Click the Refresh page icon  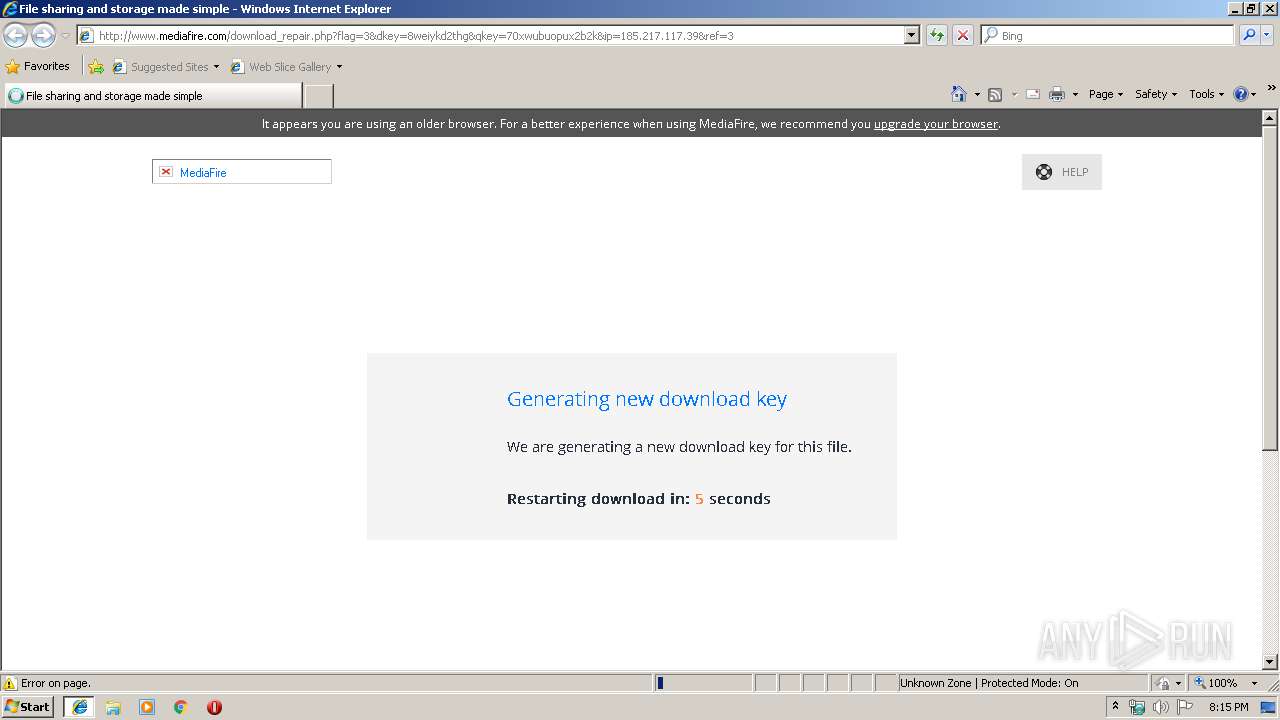coord(937,36)
